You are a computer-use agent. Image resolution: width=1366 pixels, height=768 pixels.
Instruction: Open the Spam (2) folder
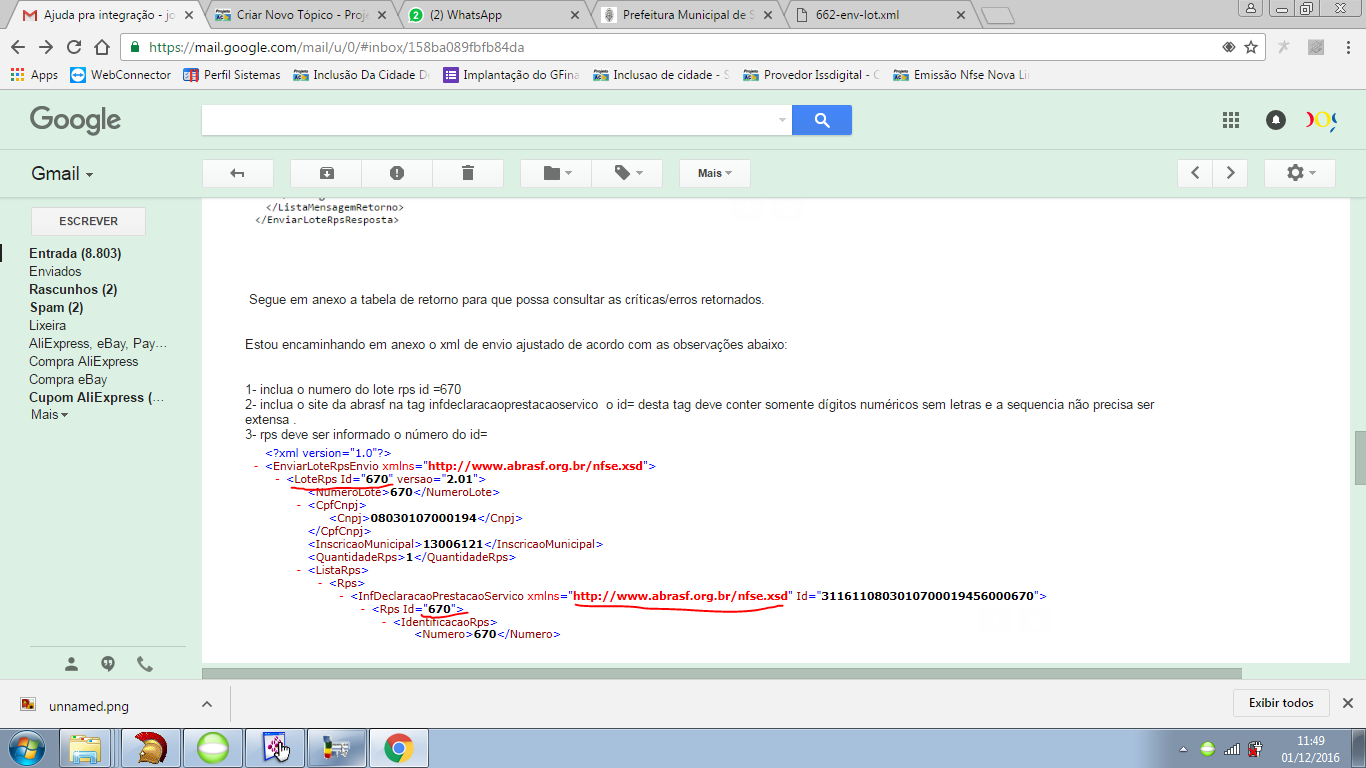point(56,308)
